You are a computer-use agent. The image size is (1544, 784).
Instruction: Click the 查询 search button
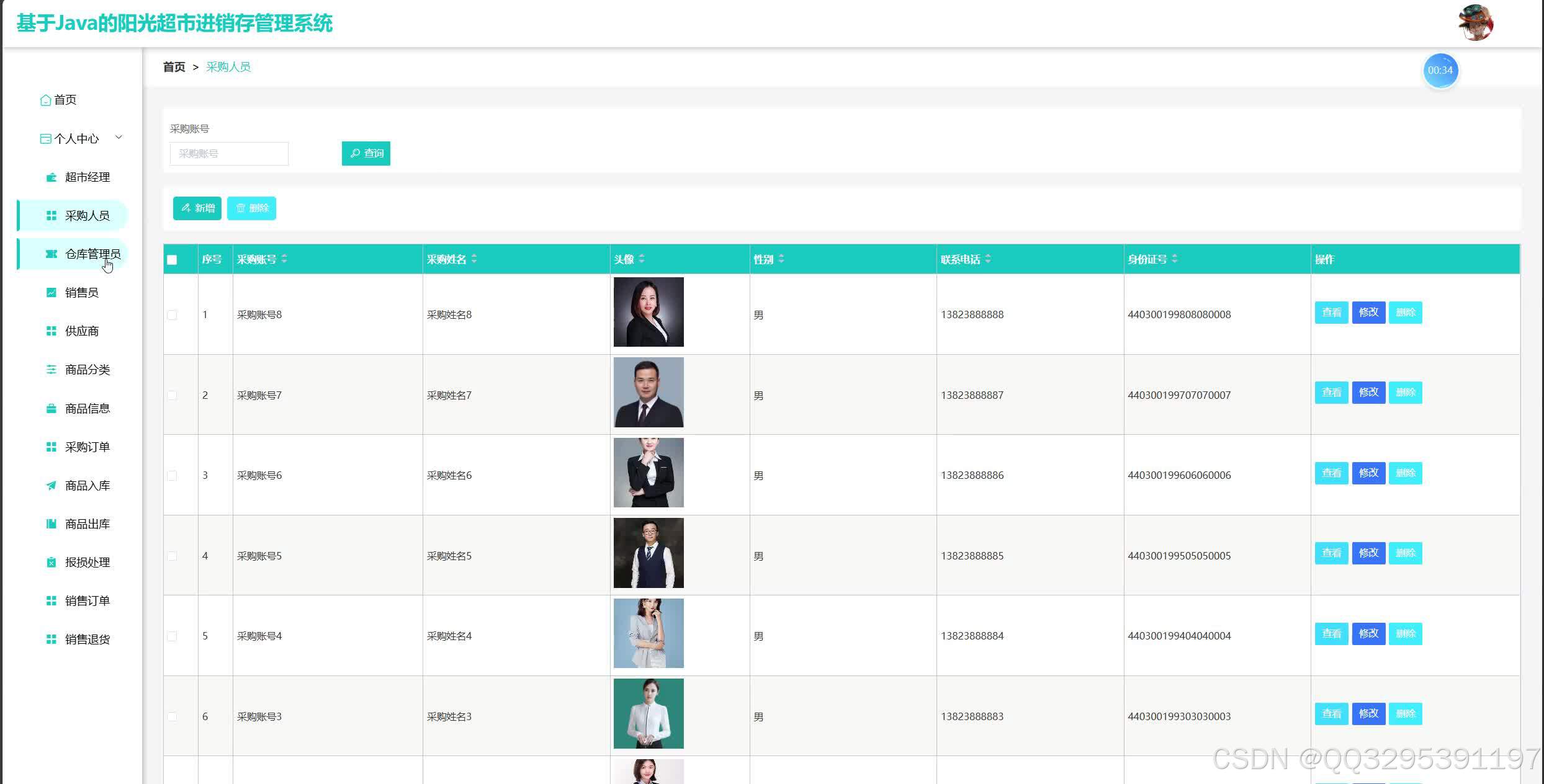tap(366, 153)
